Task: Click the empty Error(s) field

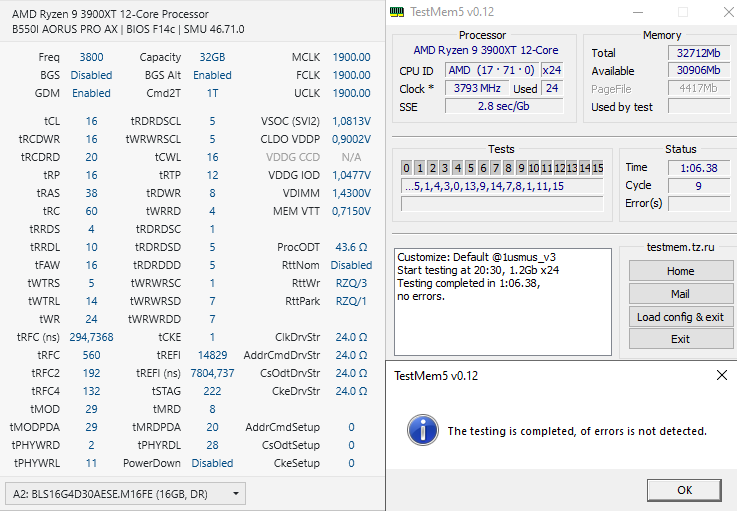Action: [698, 204]
